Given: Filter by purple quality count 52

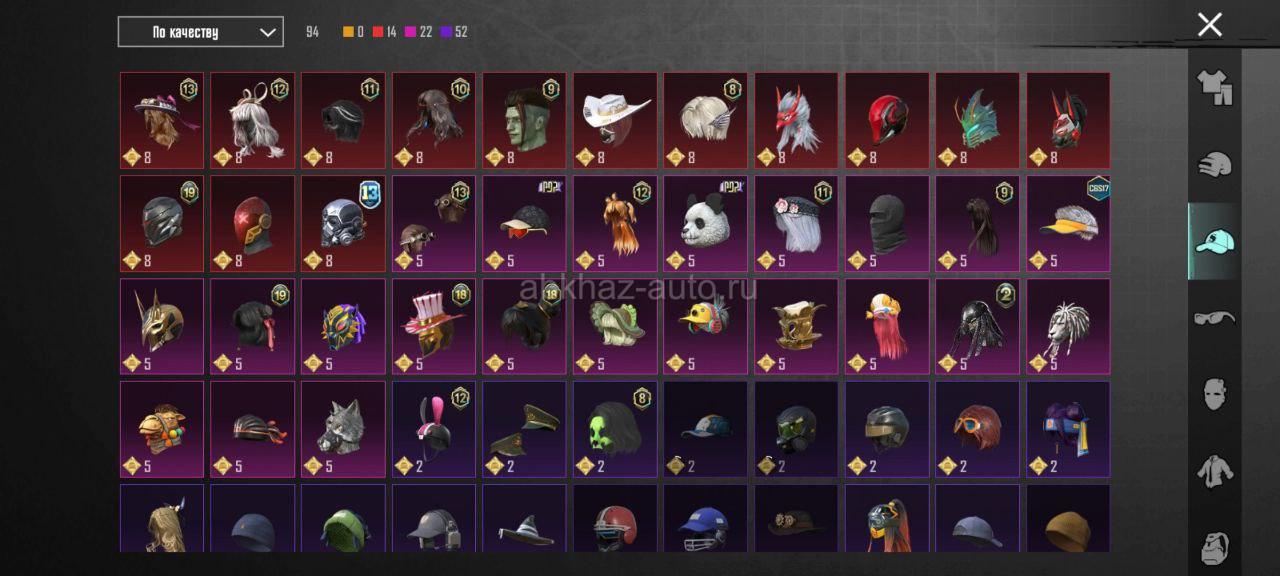Looking at the screenshot, I should click(x=454, y=32).
